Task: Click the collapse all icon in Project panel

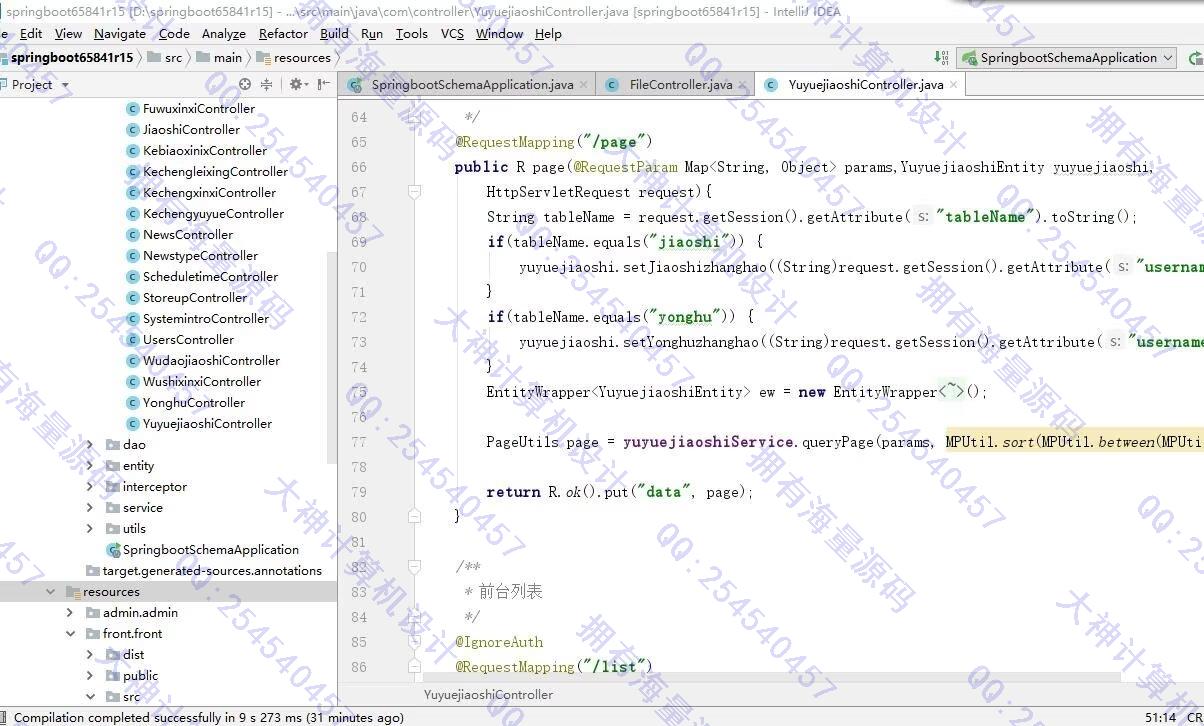Action: [267, 84]
